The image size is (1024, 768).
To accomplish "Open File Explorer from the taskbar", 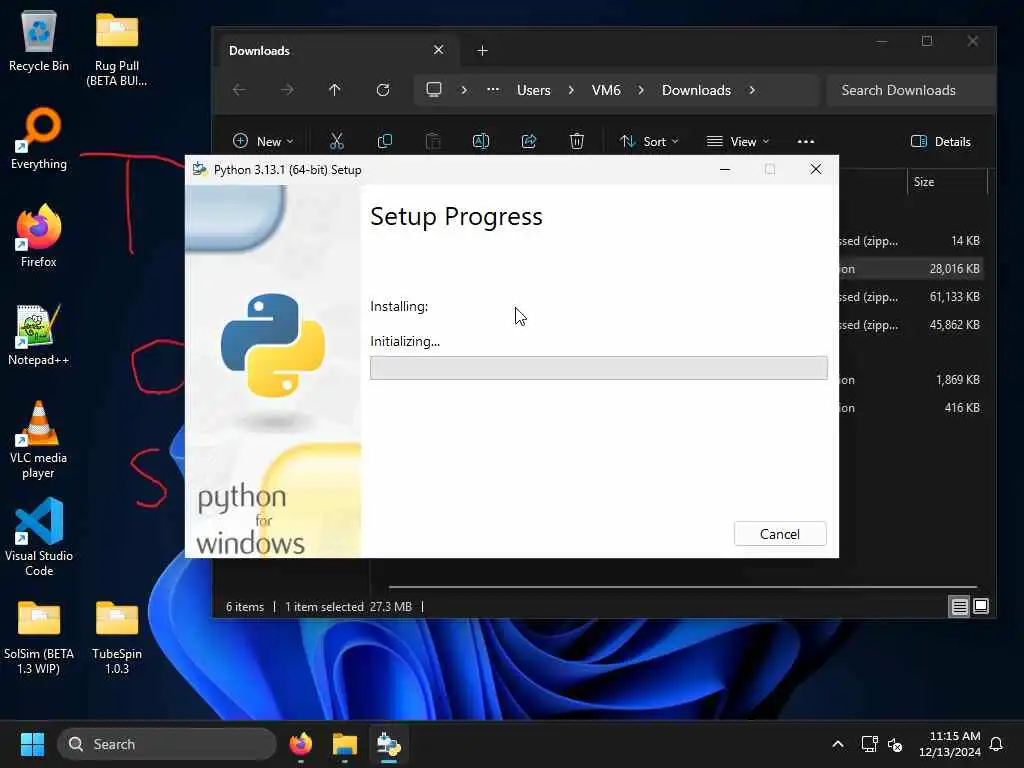I will [x=345, y=744].
